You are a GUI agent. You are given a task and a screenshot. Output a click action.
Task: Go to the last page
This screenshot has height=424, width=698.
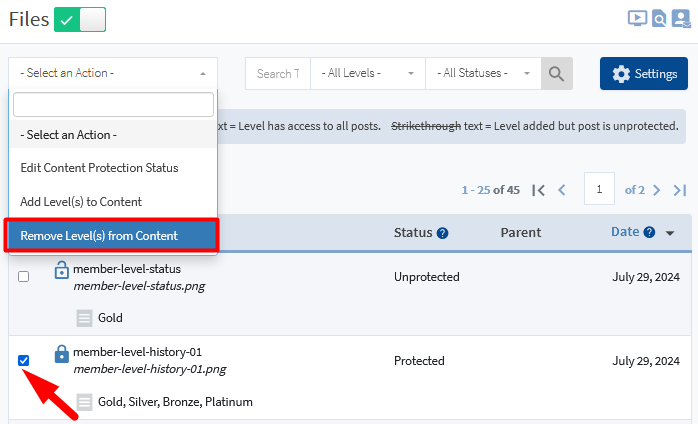(680, 190)
